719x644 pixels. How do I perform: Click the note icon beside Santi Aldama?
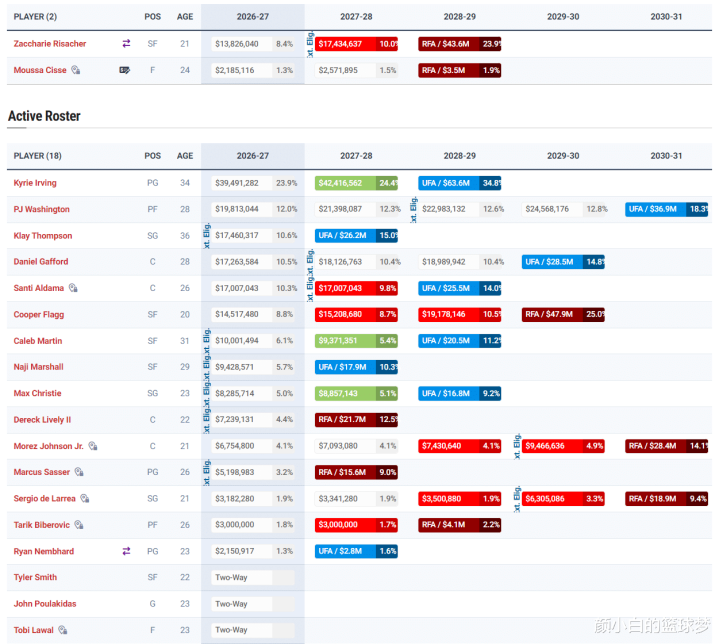[x=73, y=288]
